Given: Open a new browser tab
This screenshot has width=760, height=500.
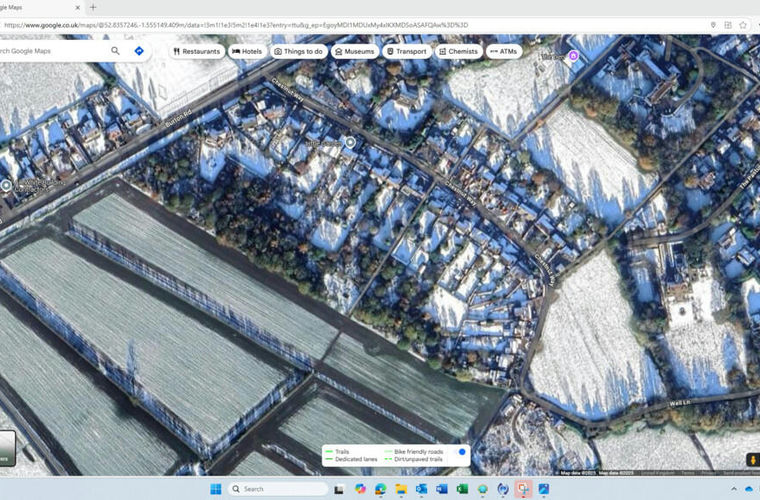Looking at the screenshot, I should coord(93,7).
